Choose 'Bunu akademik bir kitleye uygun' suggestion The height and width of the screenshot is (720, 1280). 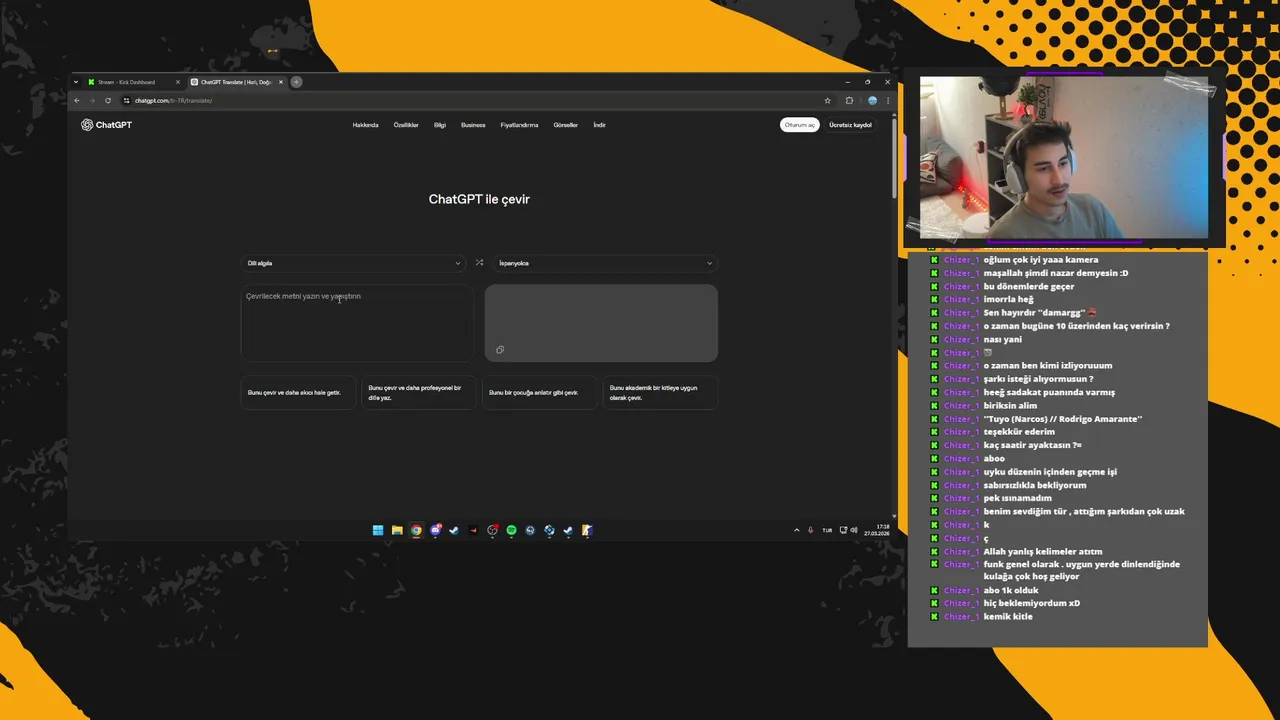pyautogui.click(x=660, y=393)
